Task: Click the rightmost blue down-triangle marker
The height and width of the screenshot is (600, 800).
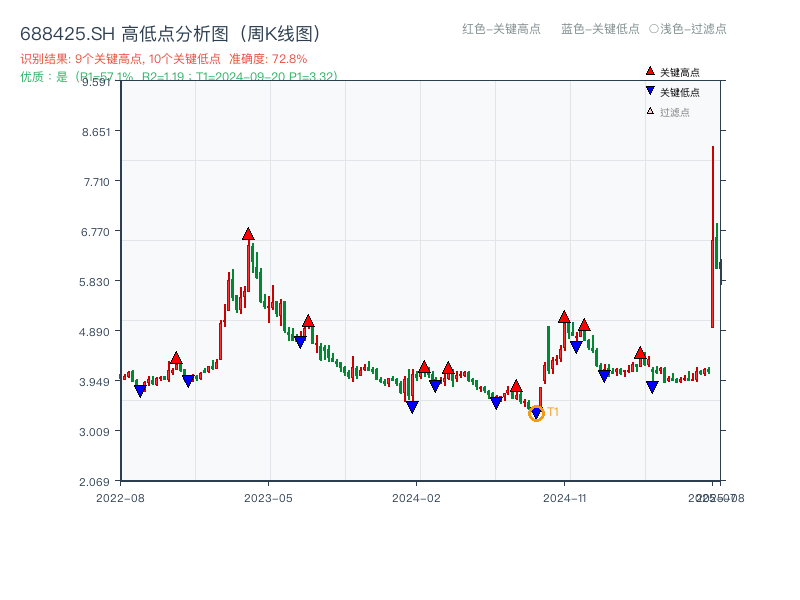Action: pos(652,385)
